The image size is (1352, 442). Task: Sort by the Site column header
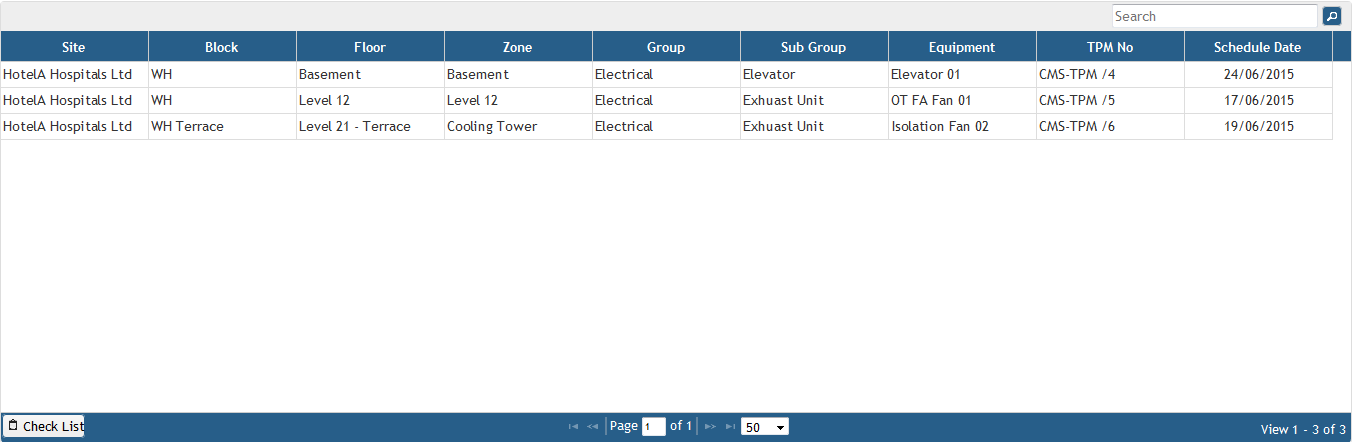coord(74,47)
